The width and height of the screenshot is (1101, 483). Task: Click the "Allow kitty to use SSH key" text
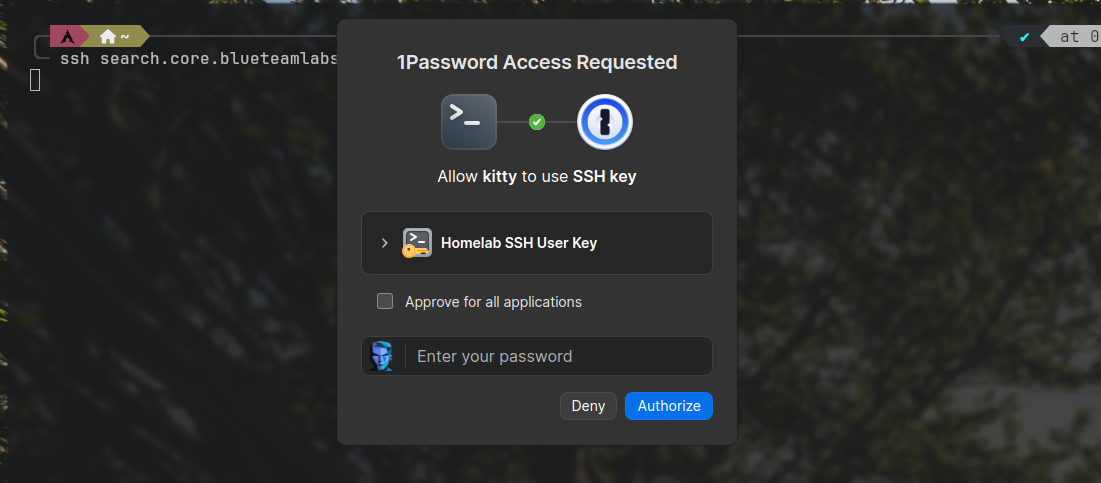pyautogui.click(x=537, y=177)
